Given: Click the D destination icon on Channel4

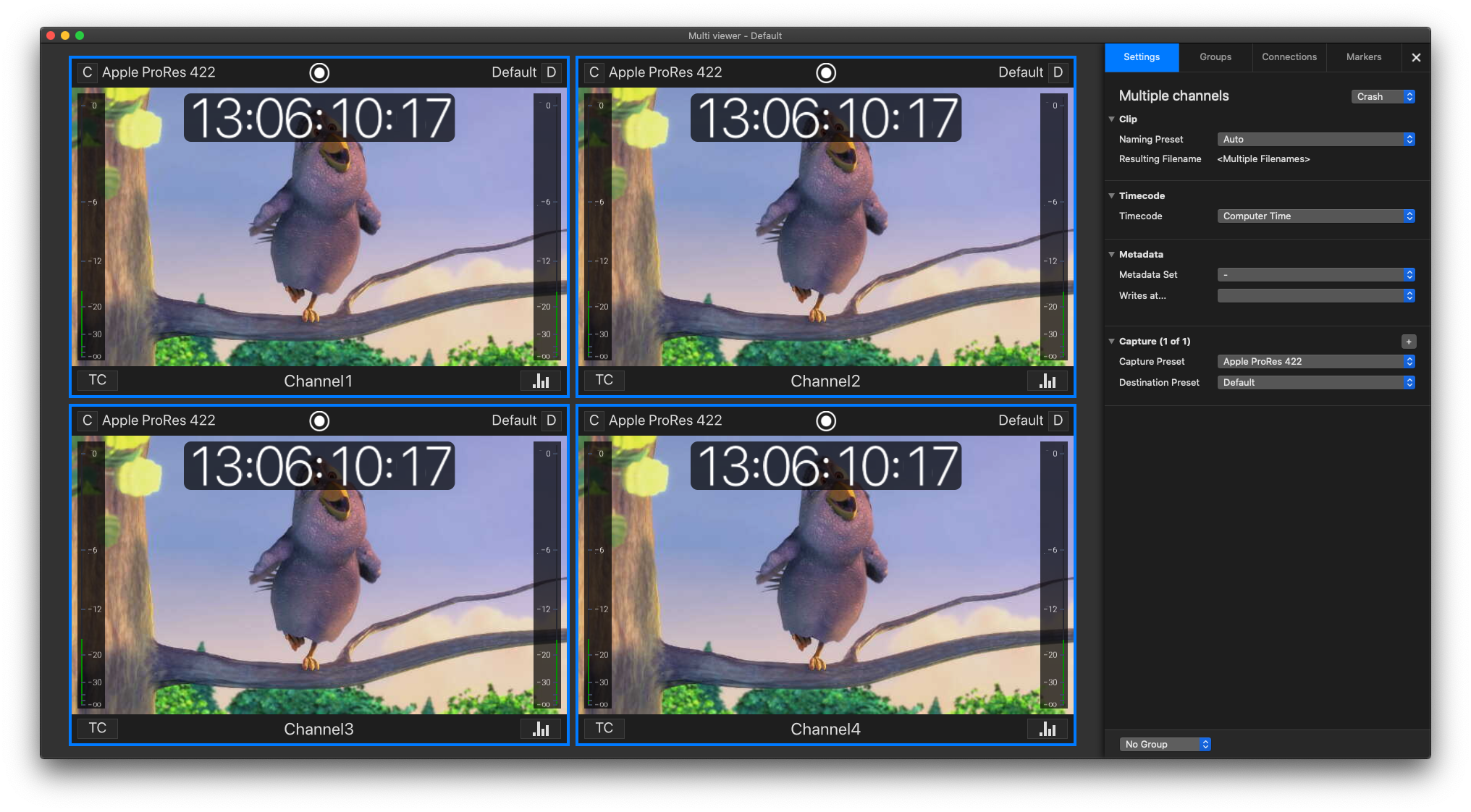Looking at the screenshot, I should 1058,420.
